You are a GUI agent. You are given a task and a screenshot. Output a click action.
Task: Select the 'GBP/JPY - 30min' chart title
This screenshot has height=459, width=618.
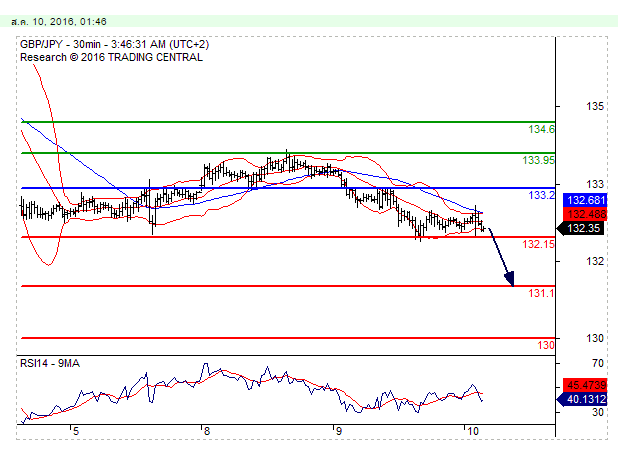pos(60,44)
